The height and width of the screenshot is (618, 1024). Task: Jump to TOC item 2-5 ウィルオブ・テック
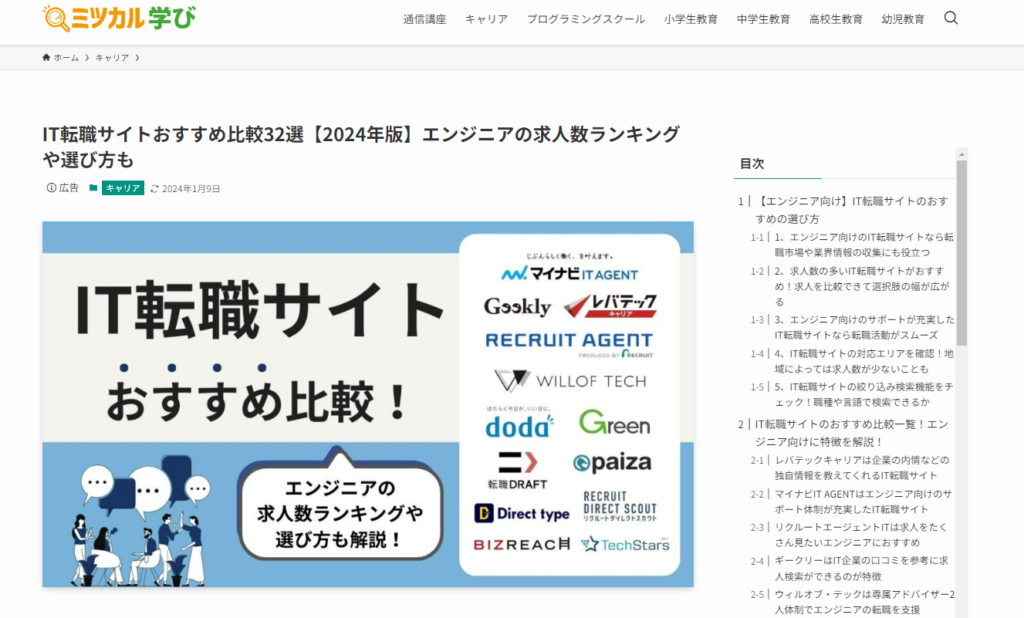[x=865, y=602]
